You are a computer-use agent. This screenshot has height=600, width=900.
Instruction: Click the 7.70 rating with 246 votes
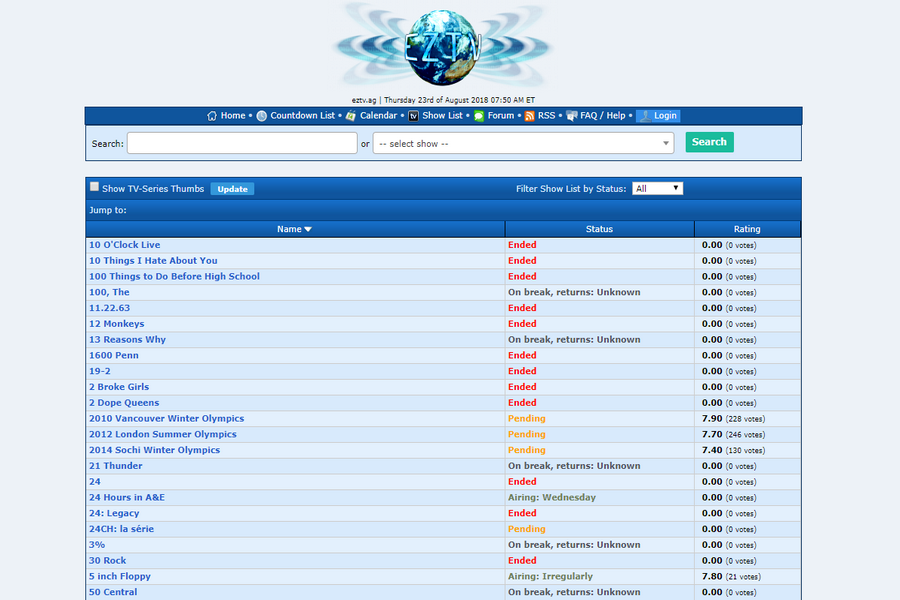coord(733,434)
